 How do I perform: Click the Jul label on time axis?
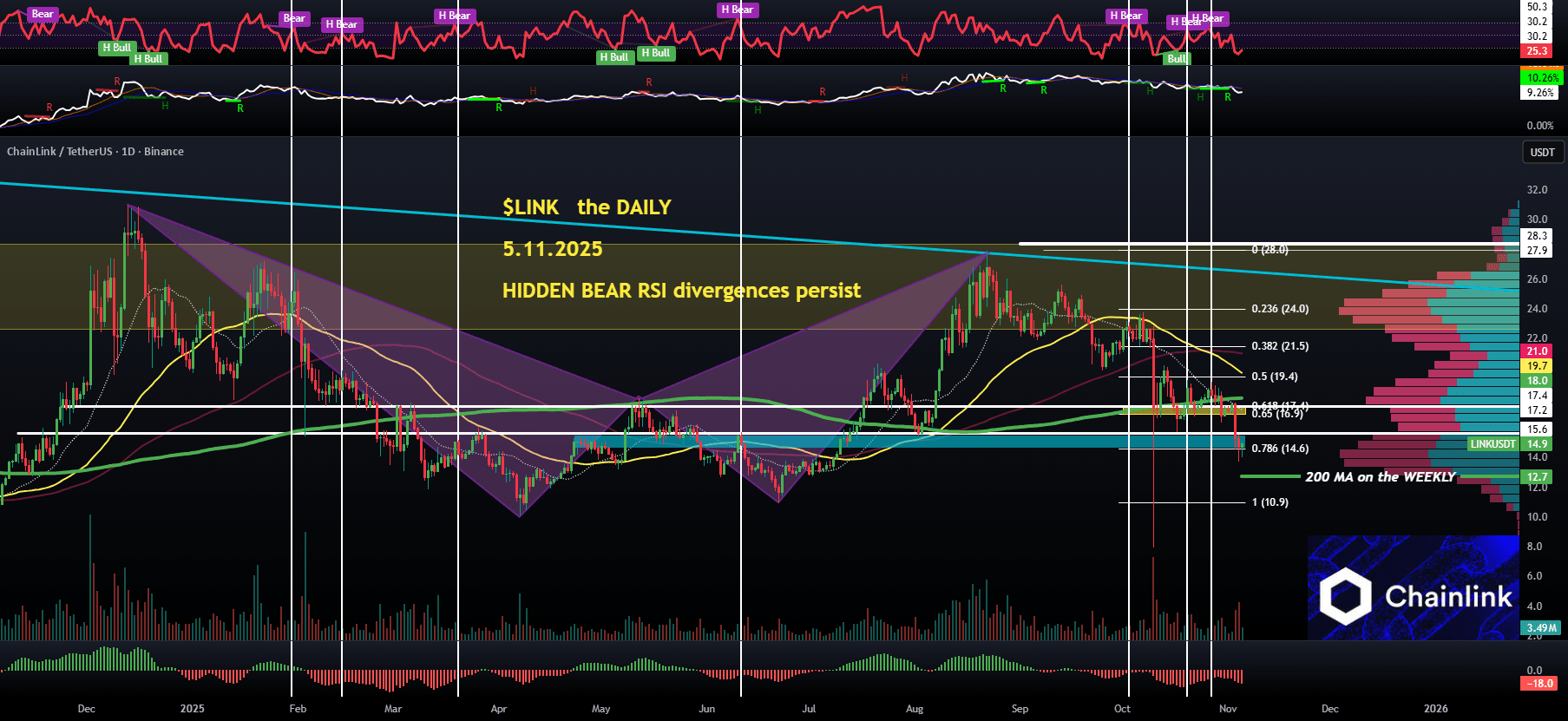(809, 709)
